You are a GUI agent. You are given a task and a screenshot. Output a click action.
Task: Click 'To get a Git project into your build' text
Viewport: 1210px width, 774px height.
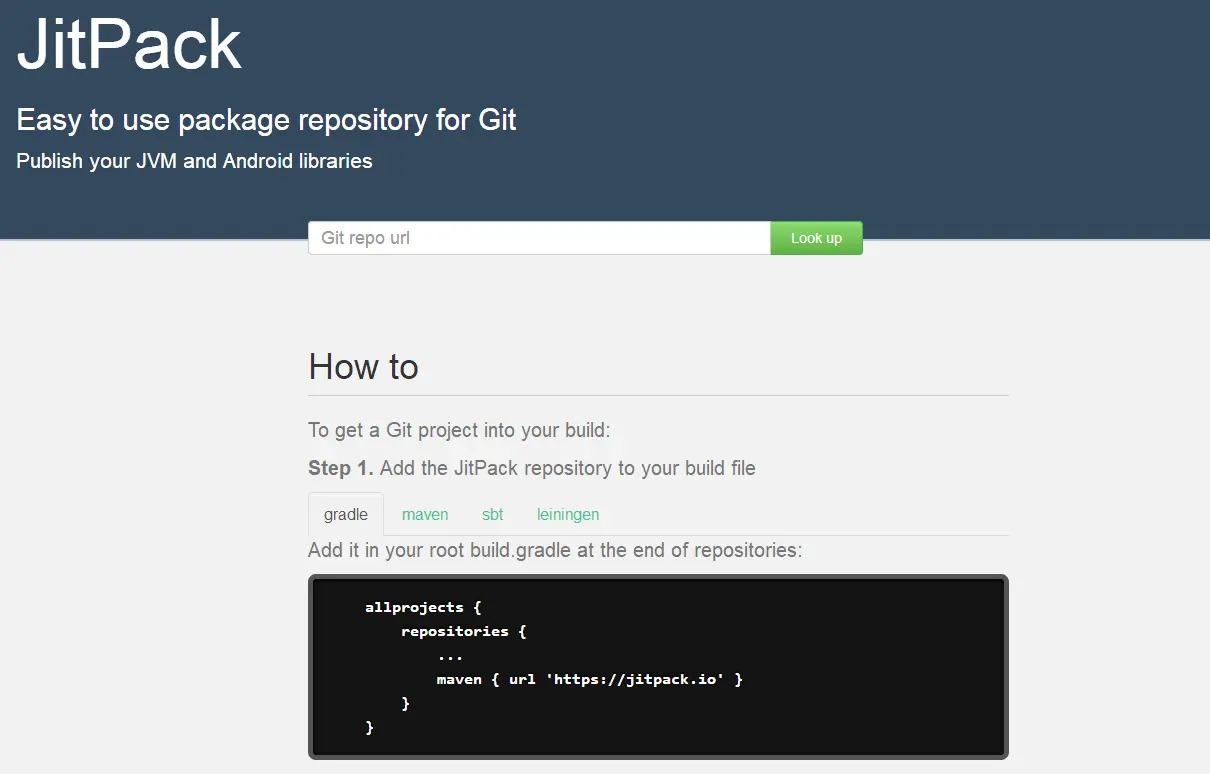tap(459, 431)
